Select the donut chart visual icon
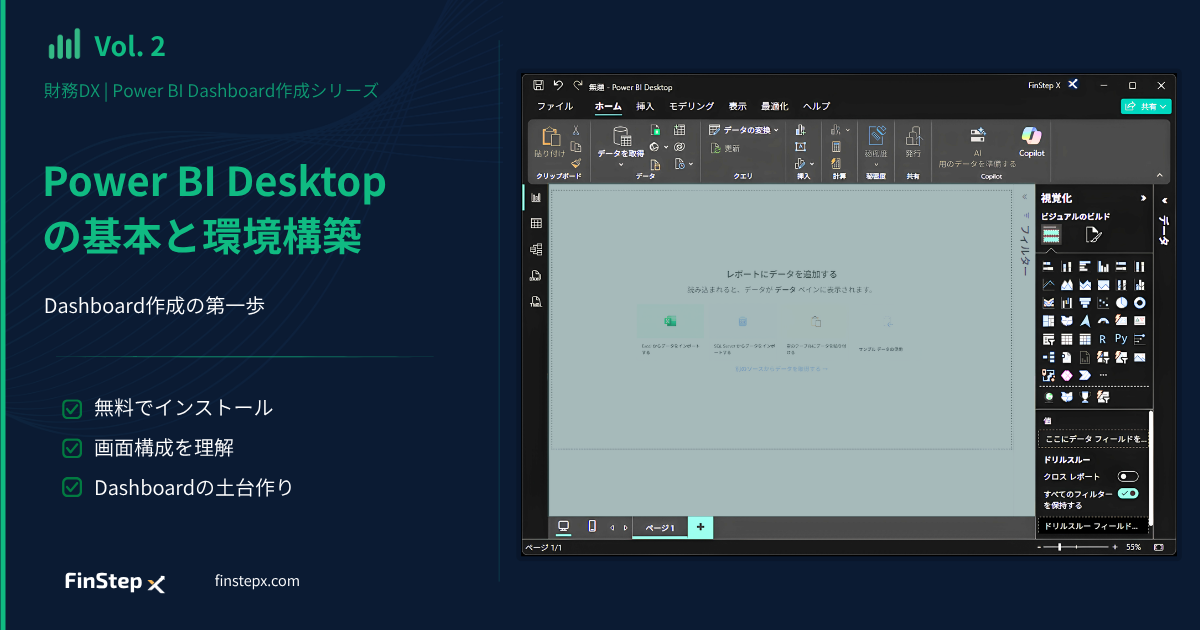 pyautogui.click(x=1140, y=303)
